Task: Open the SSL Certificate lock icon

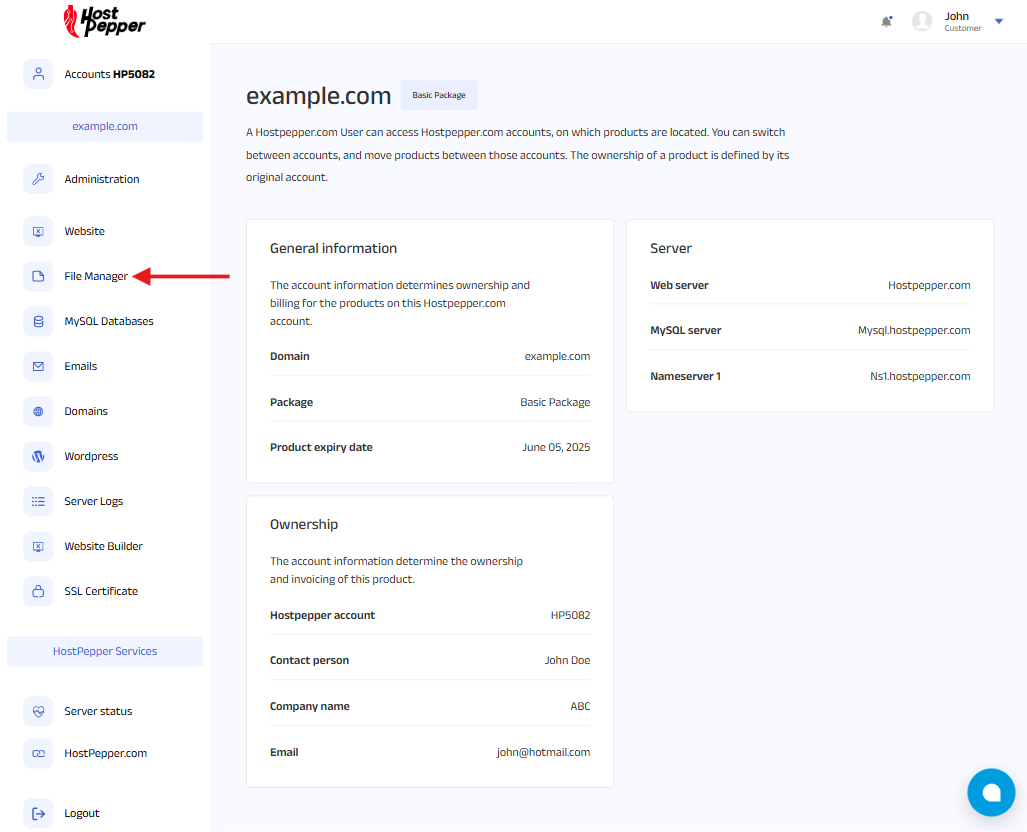Action: (38, 591)
